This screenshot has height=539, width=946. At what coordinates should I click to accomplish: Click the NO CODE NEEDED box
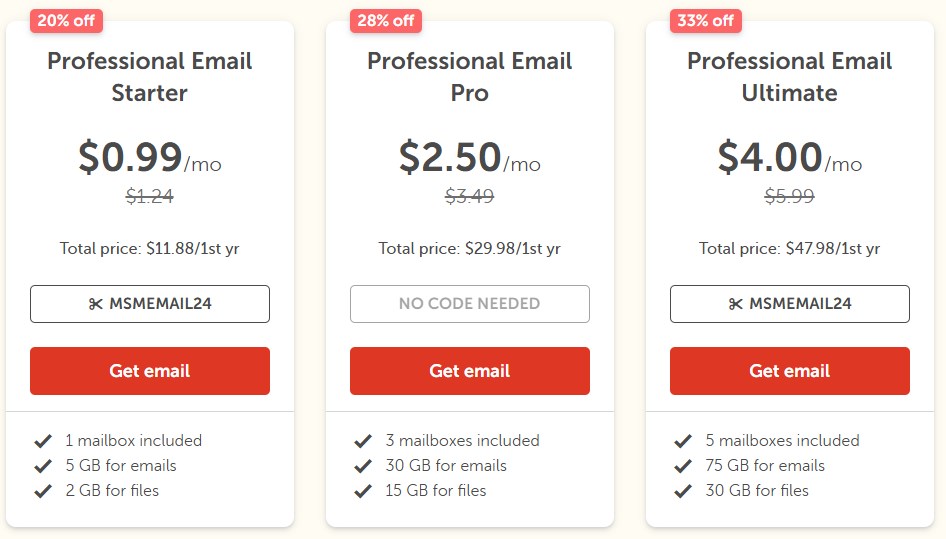(470, 304)
